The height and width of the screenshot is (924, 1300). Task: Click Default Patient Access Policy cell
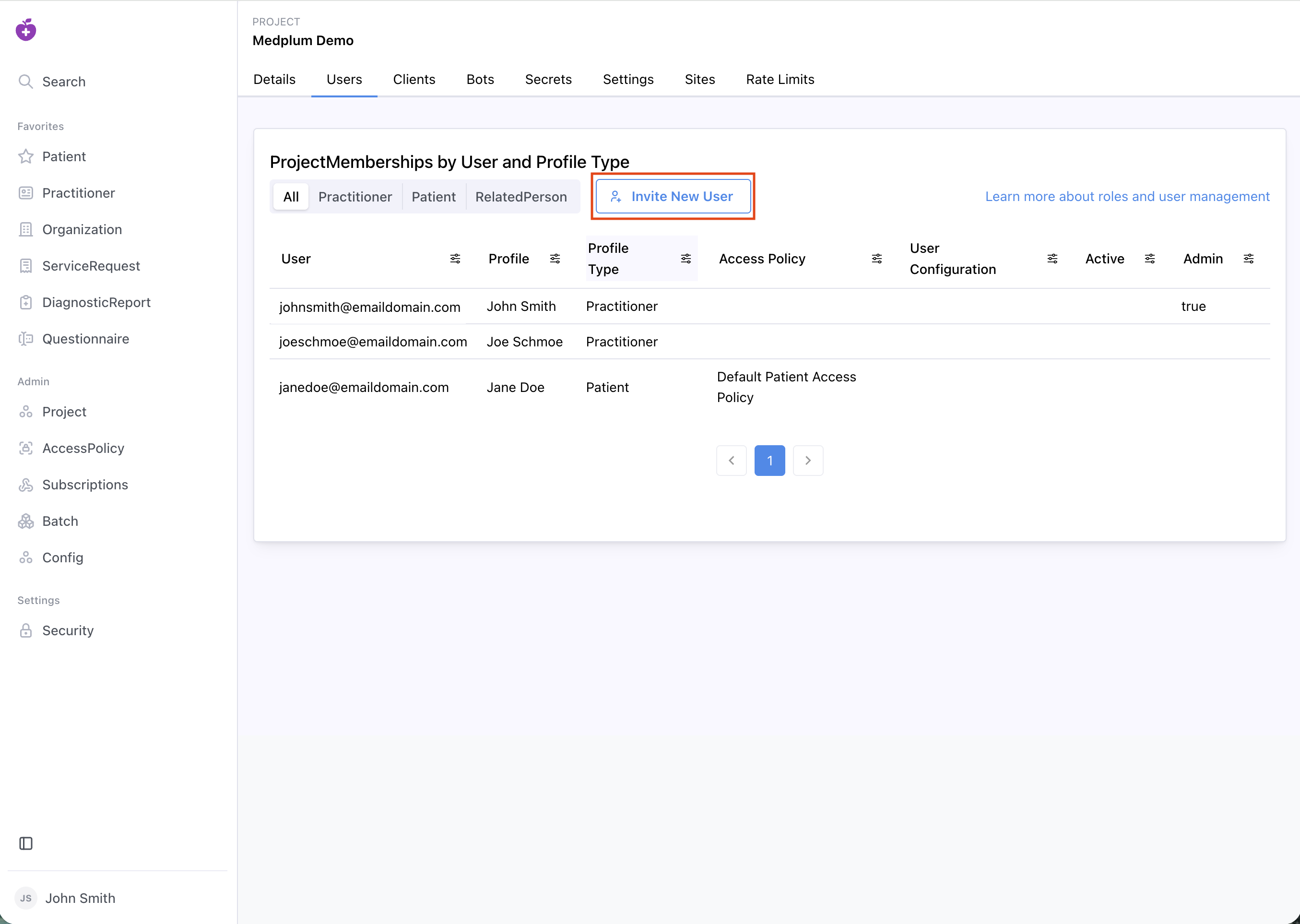[786, 387]
